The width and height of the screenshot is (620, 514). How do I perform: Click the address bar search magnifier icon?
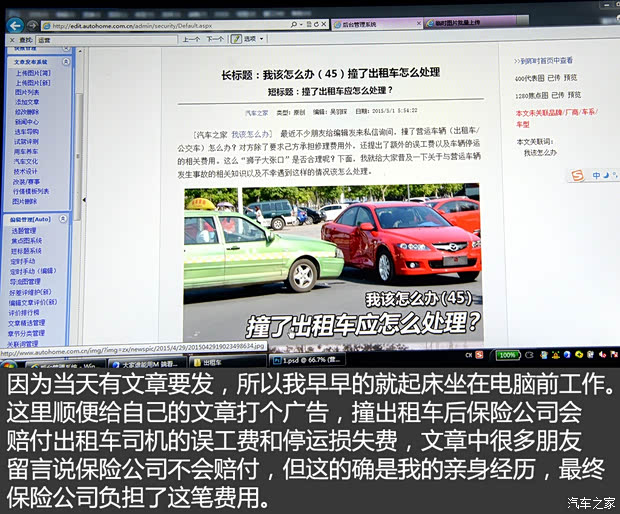pos(294,25)
